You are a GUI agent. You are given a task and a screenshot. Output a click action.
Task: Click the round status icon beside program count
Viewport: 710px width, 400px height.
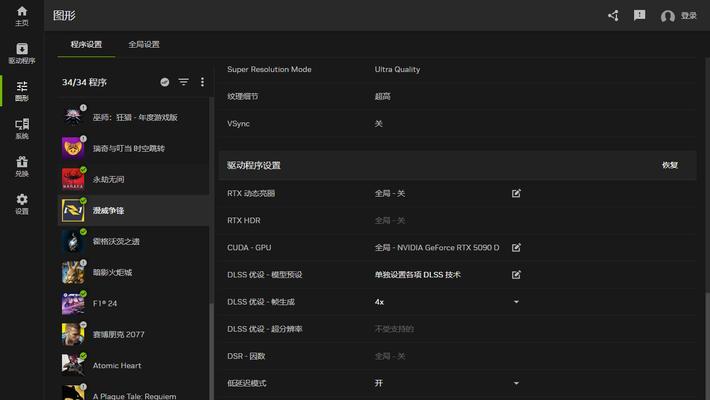tap(165, 82)
